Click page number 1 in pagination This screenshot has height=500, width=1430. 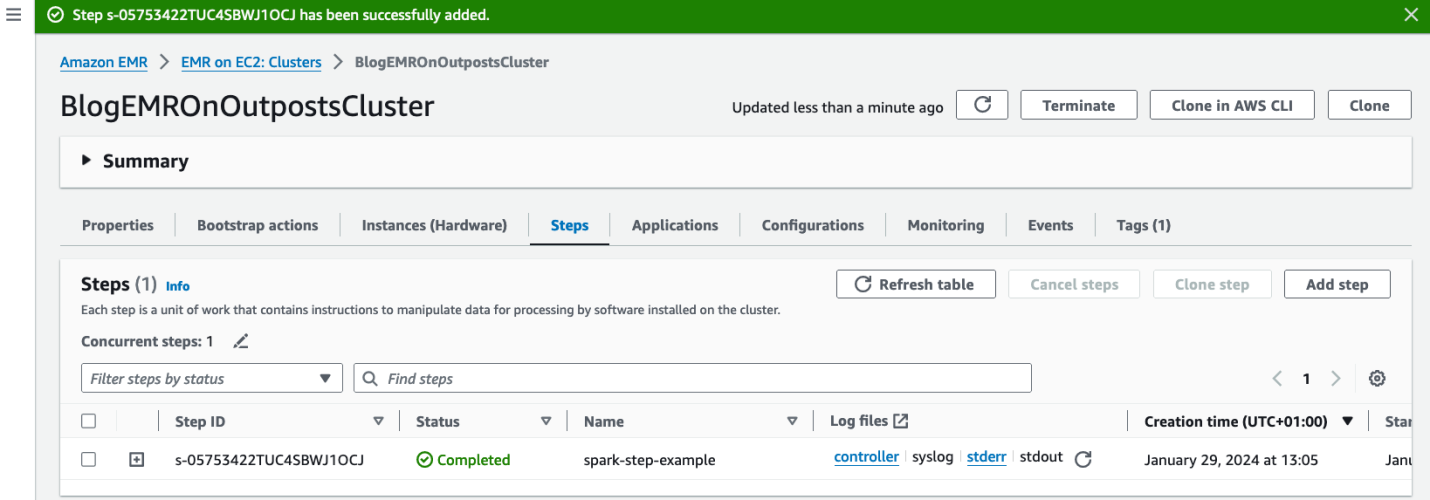point(1306,378)
